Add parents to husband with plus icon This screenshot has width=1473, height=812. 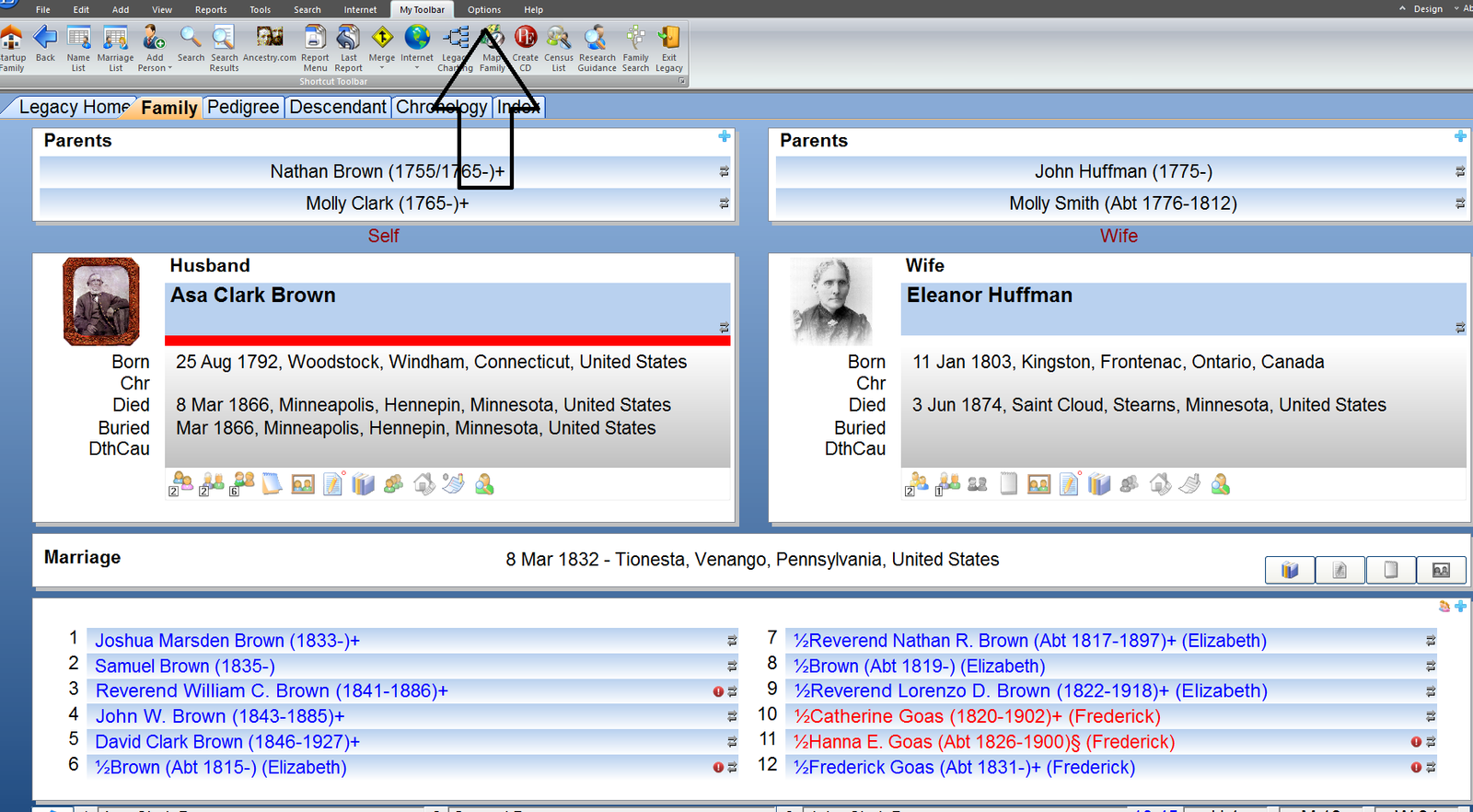725,136
